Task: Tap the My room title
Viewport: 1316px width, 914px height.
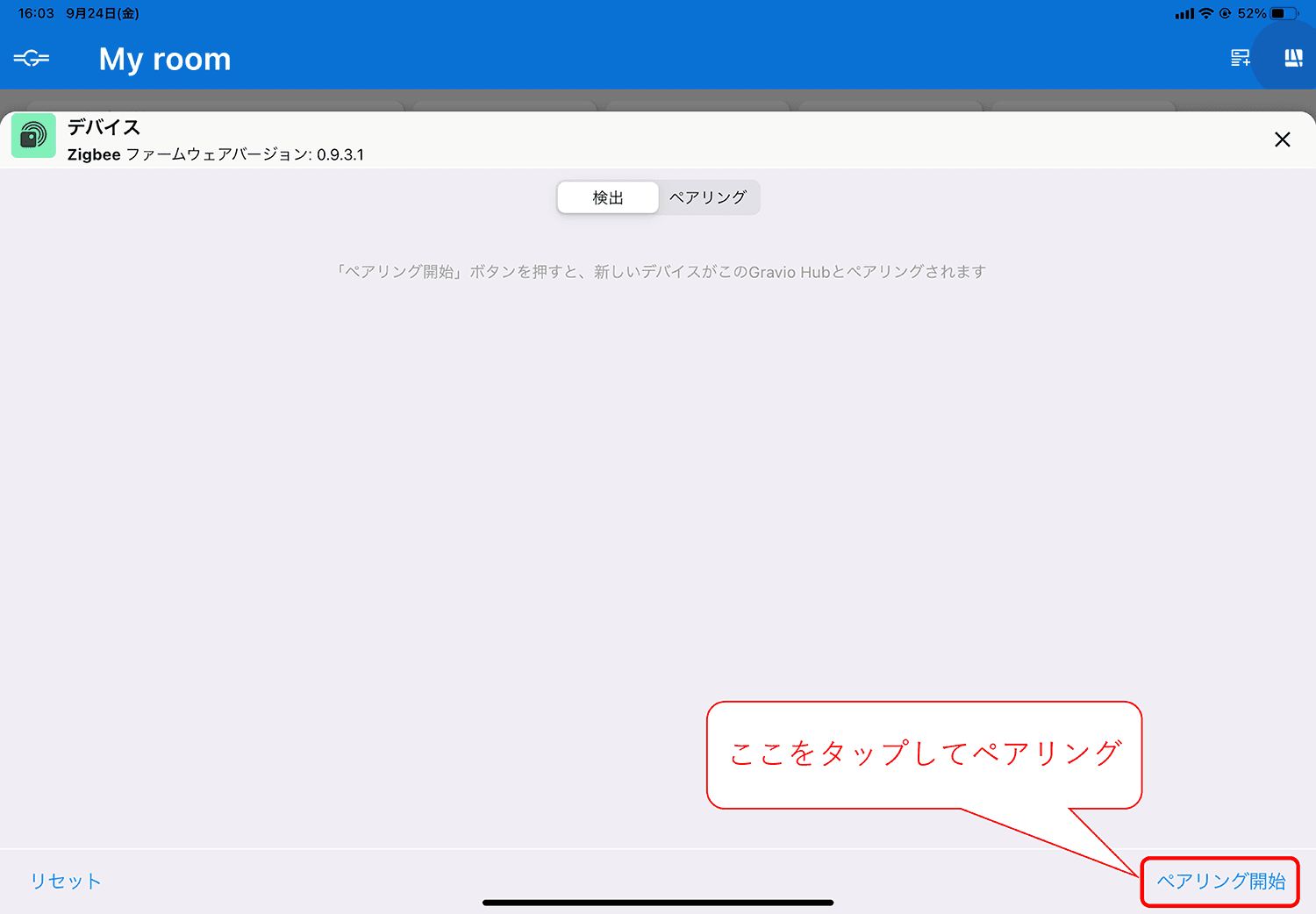Action: pos(165,60)
